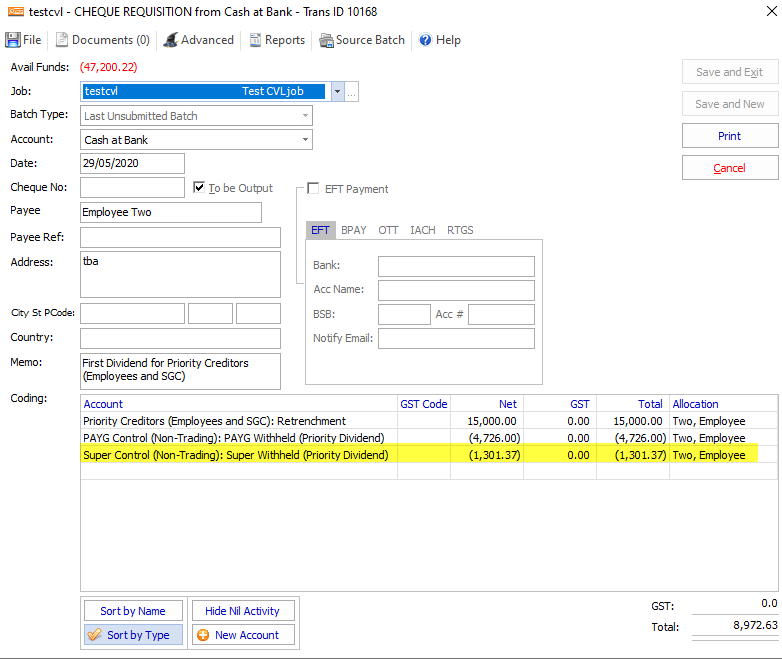This screenshot has width=782, height=659.
Task: Click the Print button
Action: pos(729,136)
